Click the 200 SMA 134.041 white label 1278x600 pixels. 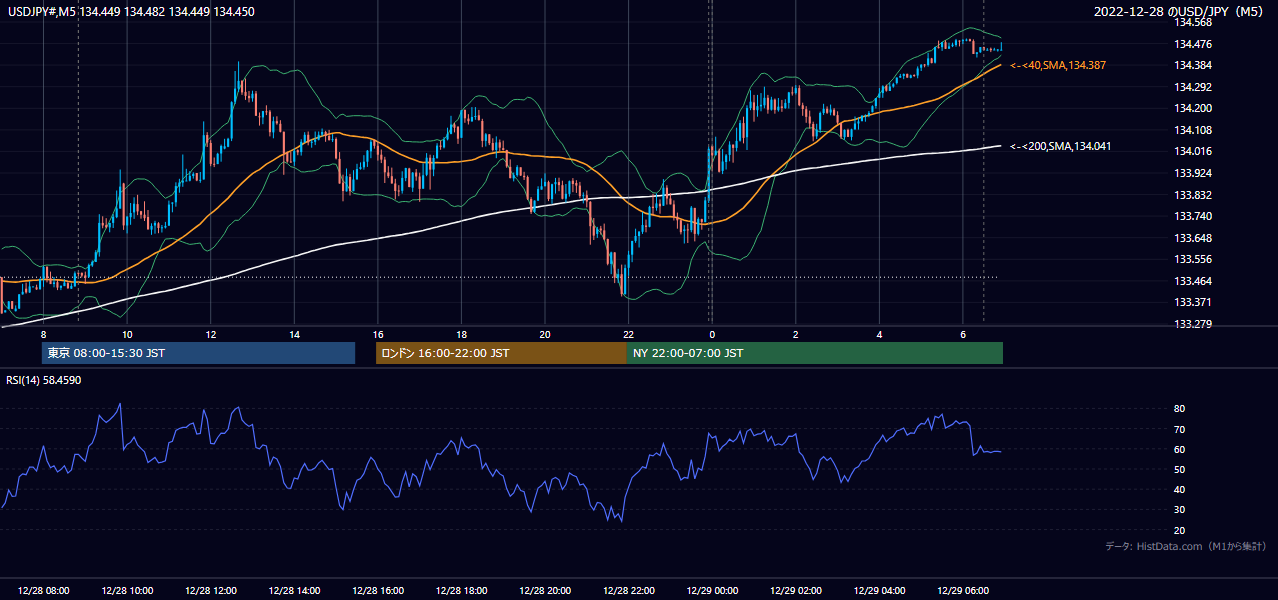click(1060, 147)
